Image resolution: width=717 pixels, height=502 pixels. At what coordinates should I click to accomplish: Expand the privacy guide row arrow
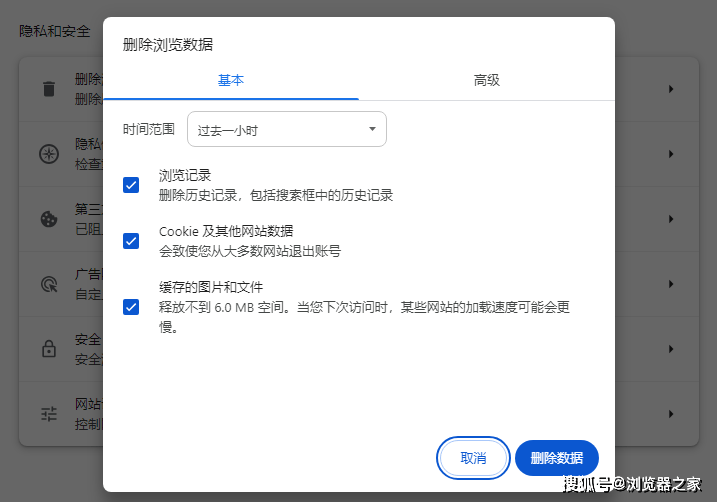click(671, 154)
